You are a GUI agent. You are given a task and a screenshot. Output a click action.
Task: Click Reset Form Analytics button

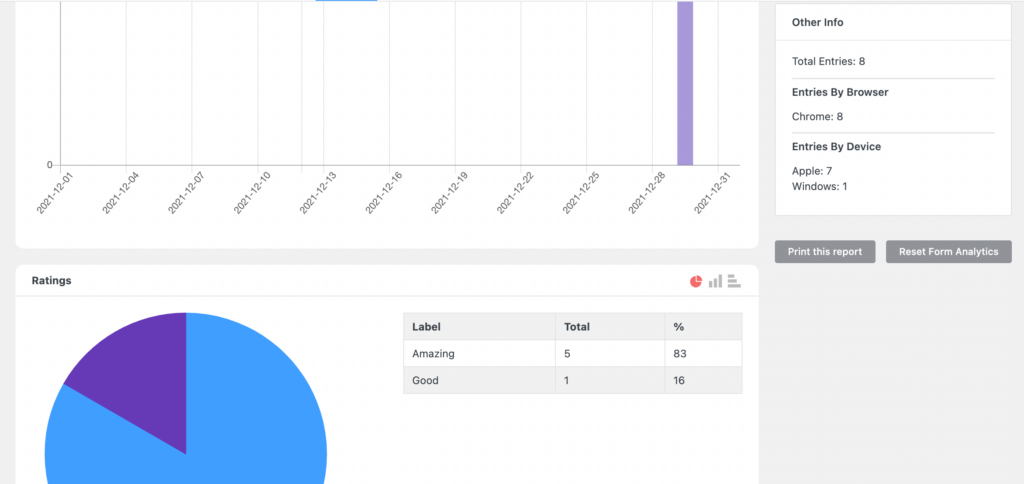click(948, 251)
